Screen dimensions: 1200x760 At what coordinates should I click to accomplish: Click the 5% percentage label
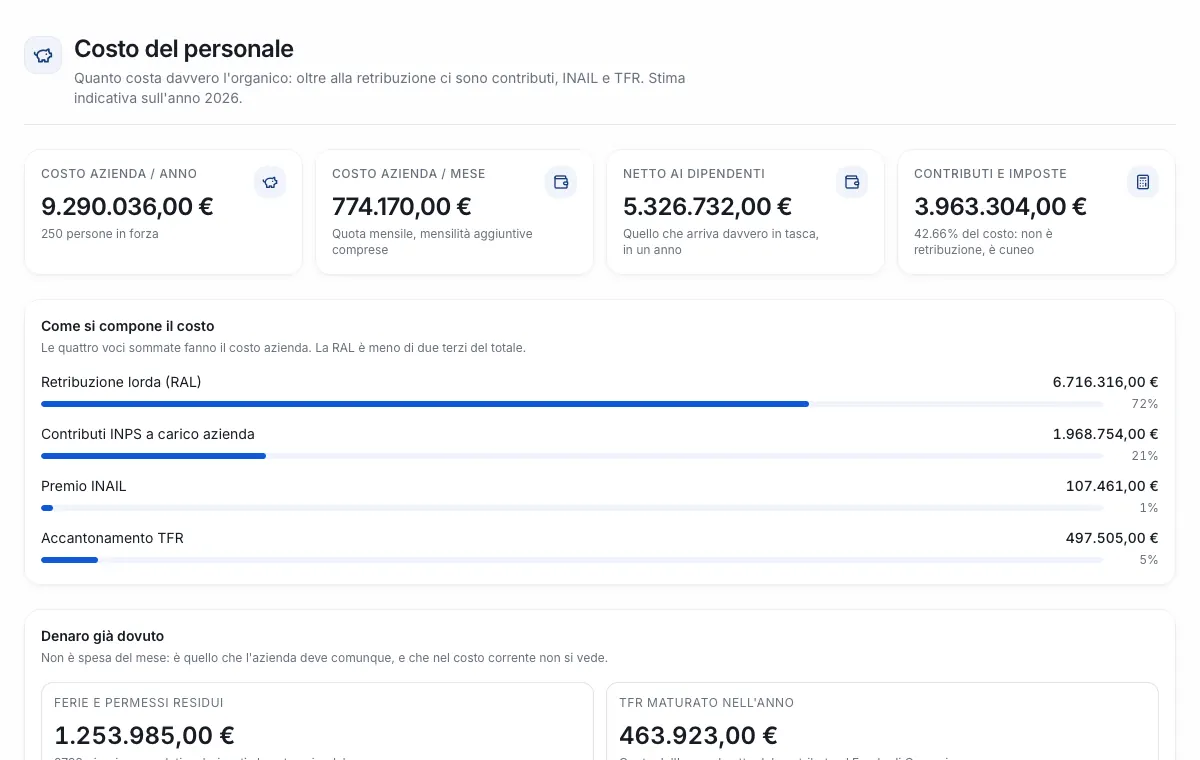click(x=1148, y=560)
